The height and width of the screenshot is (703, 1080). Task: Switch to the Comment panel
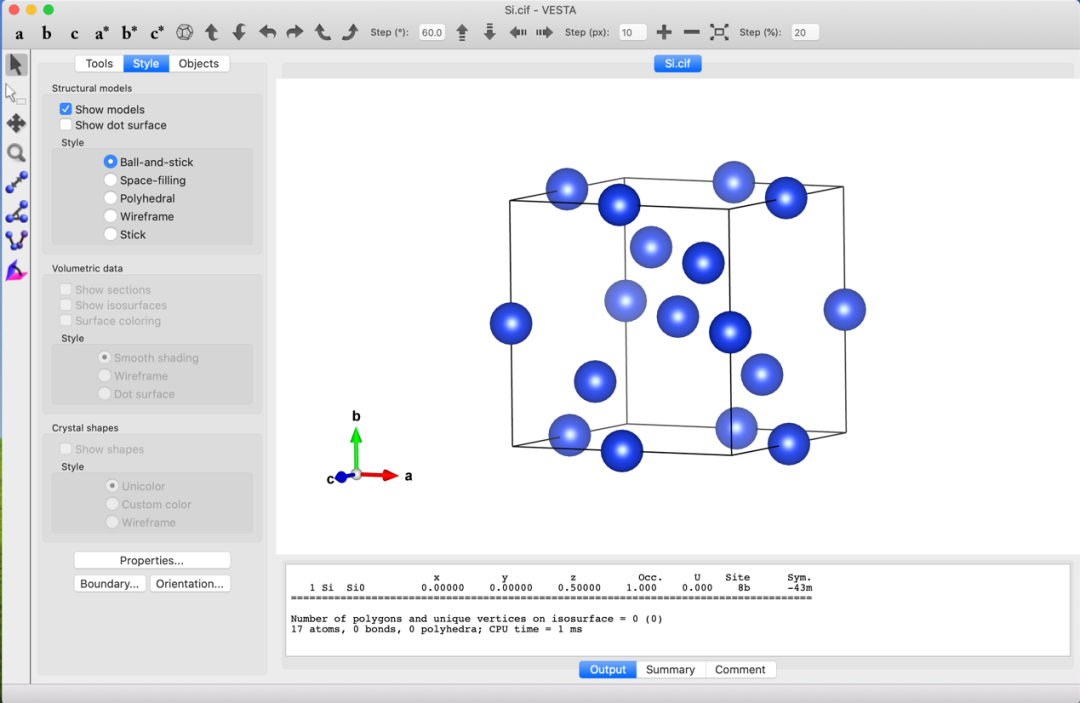point(740,669)
